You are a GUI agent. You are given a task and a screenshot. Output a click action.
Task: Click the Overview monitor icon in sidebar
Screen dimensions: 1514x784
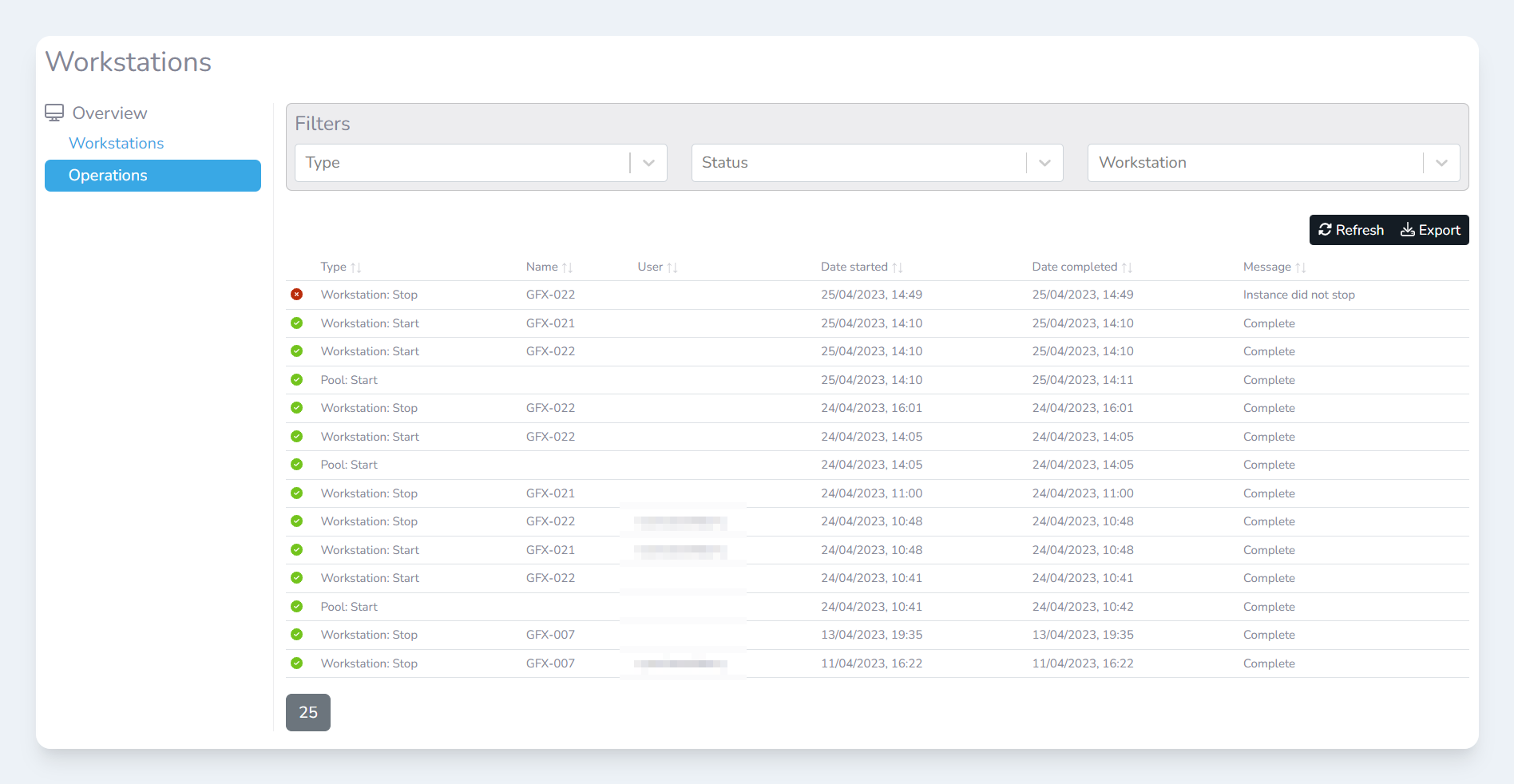pyautogui.click(x=54, y=113)
